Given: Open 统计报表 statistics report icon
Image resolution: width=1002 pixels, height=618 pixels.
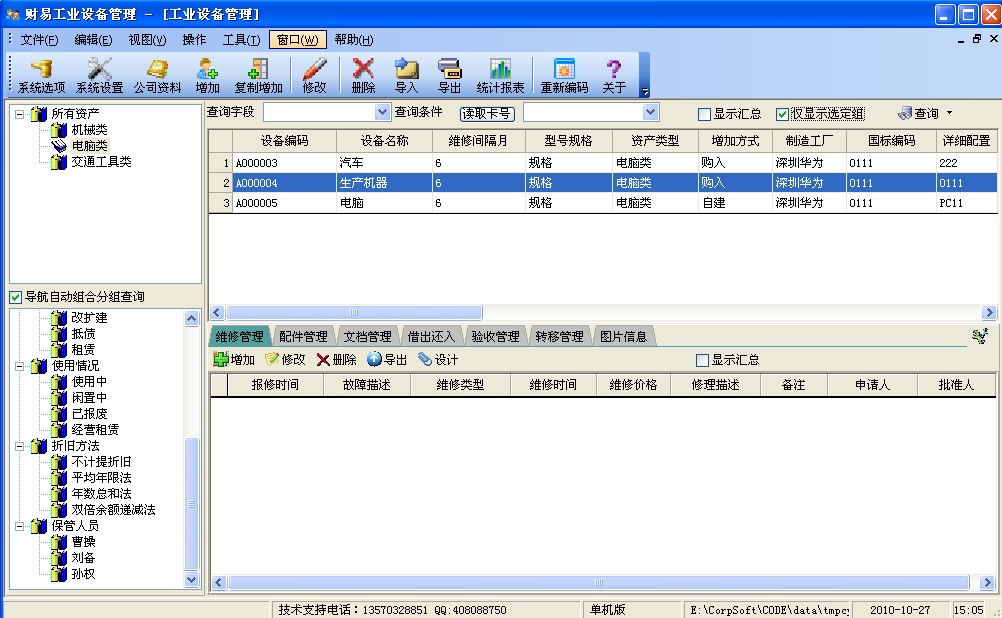Looking at the screenshot, I should pos(500,76).
